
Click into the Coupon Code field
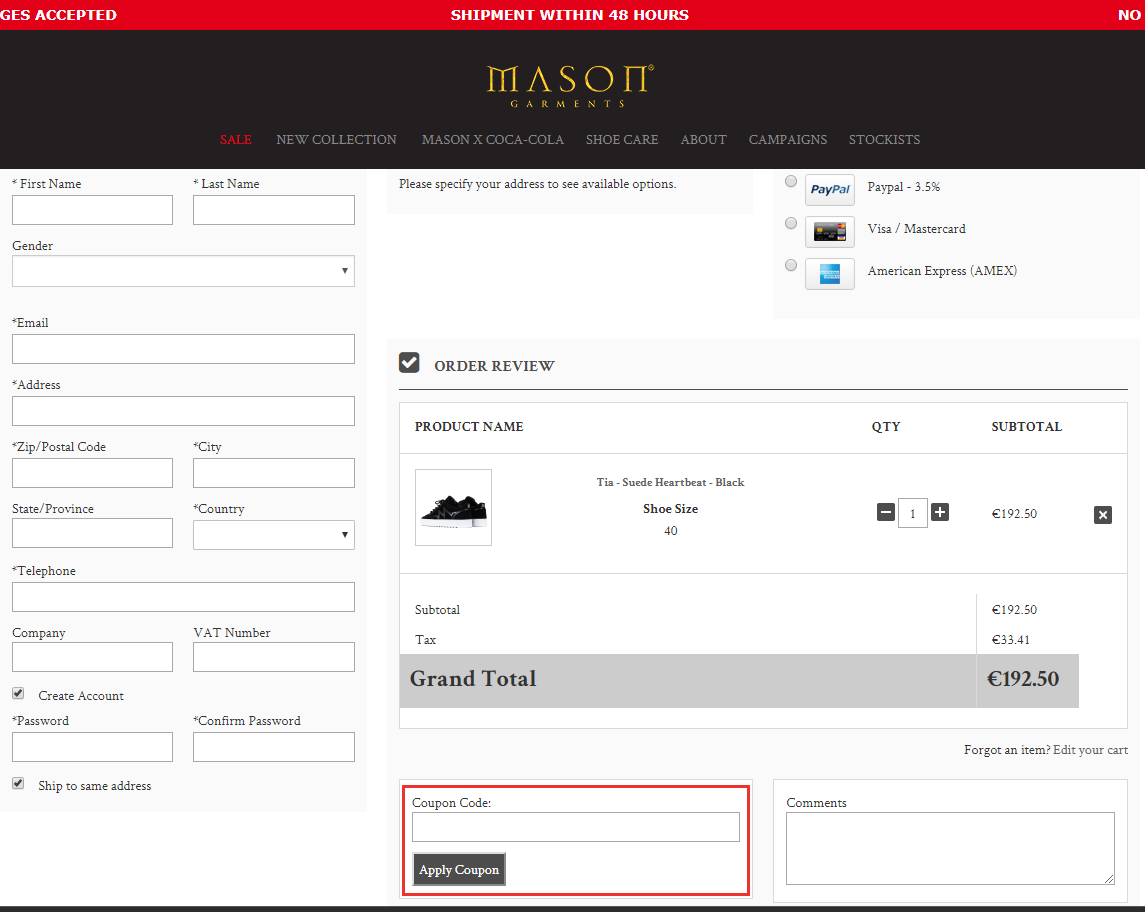coord(576,827)
